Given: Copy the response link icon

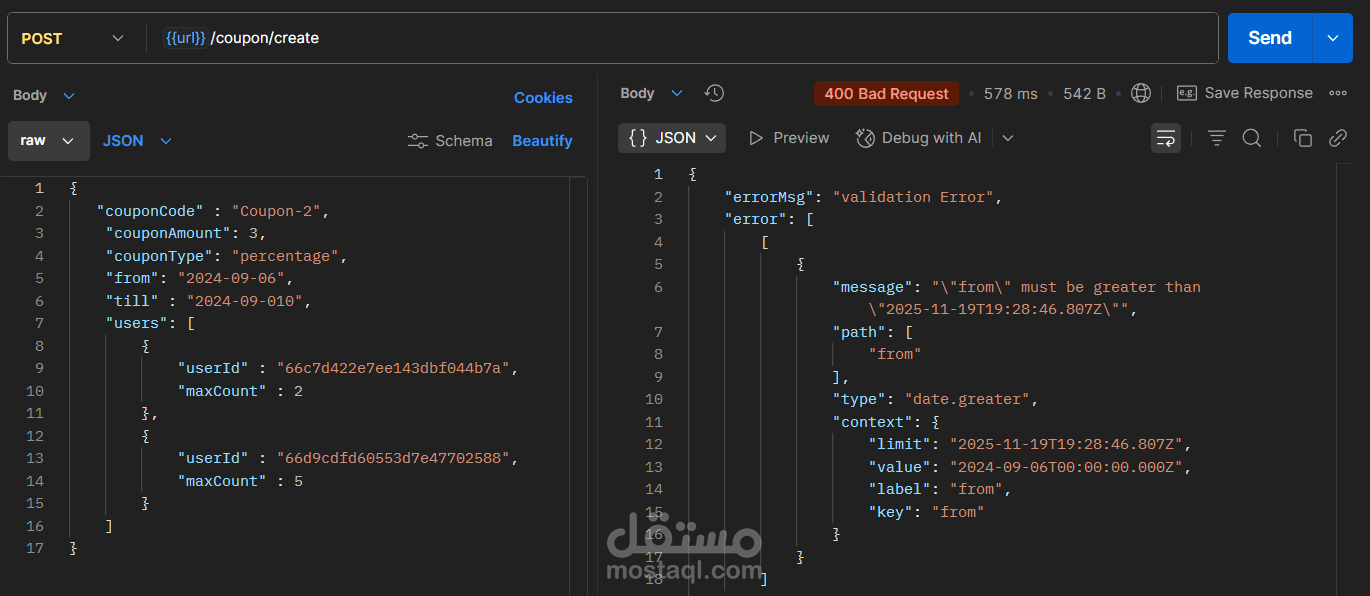Looking at the screenshot, I should coord(1338,138).
